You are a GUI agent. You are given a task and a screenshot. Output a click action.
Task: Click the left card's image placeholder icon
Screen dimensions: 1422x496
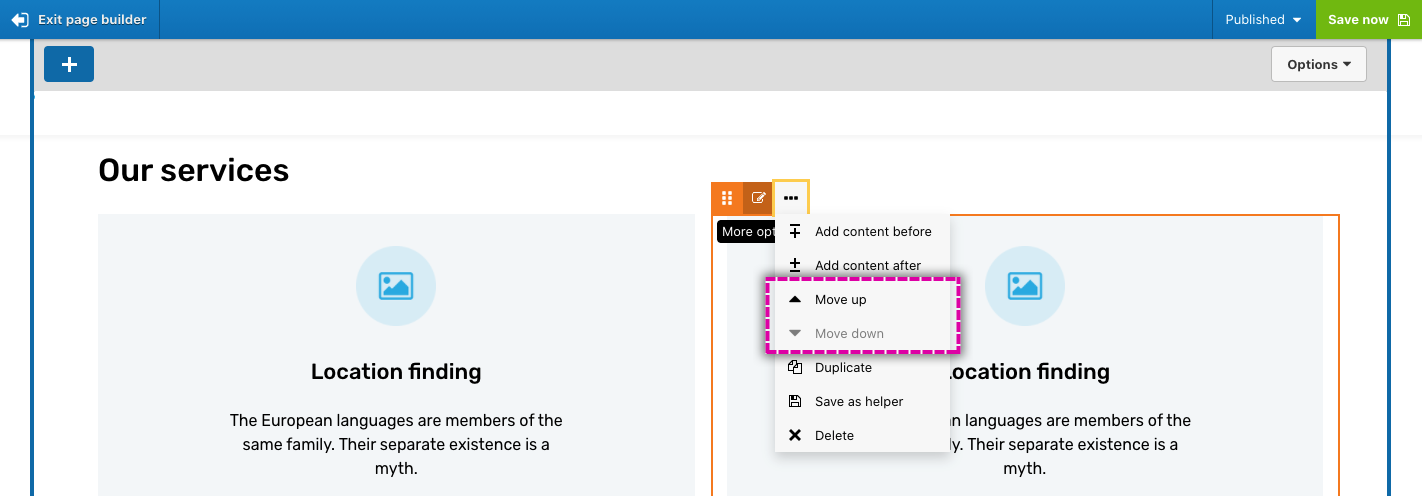[396, 286]
